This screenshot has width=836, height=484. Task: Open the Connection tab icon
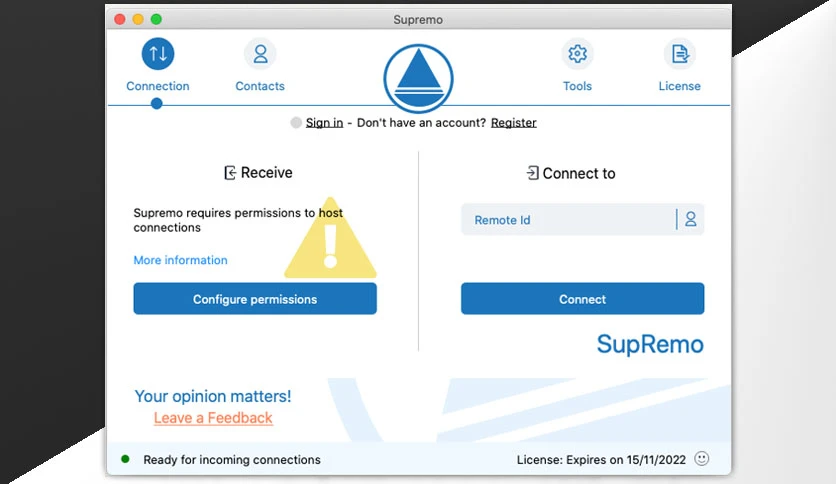click(158, 54)
